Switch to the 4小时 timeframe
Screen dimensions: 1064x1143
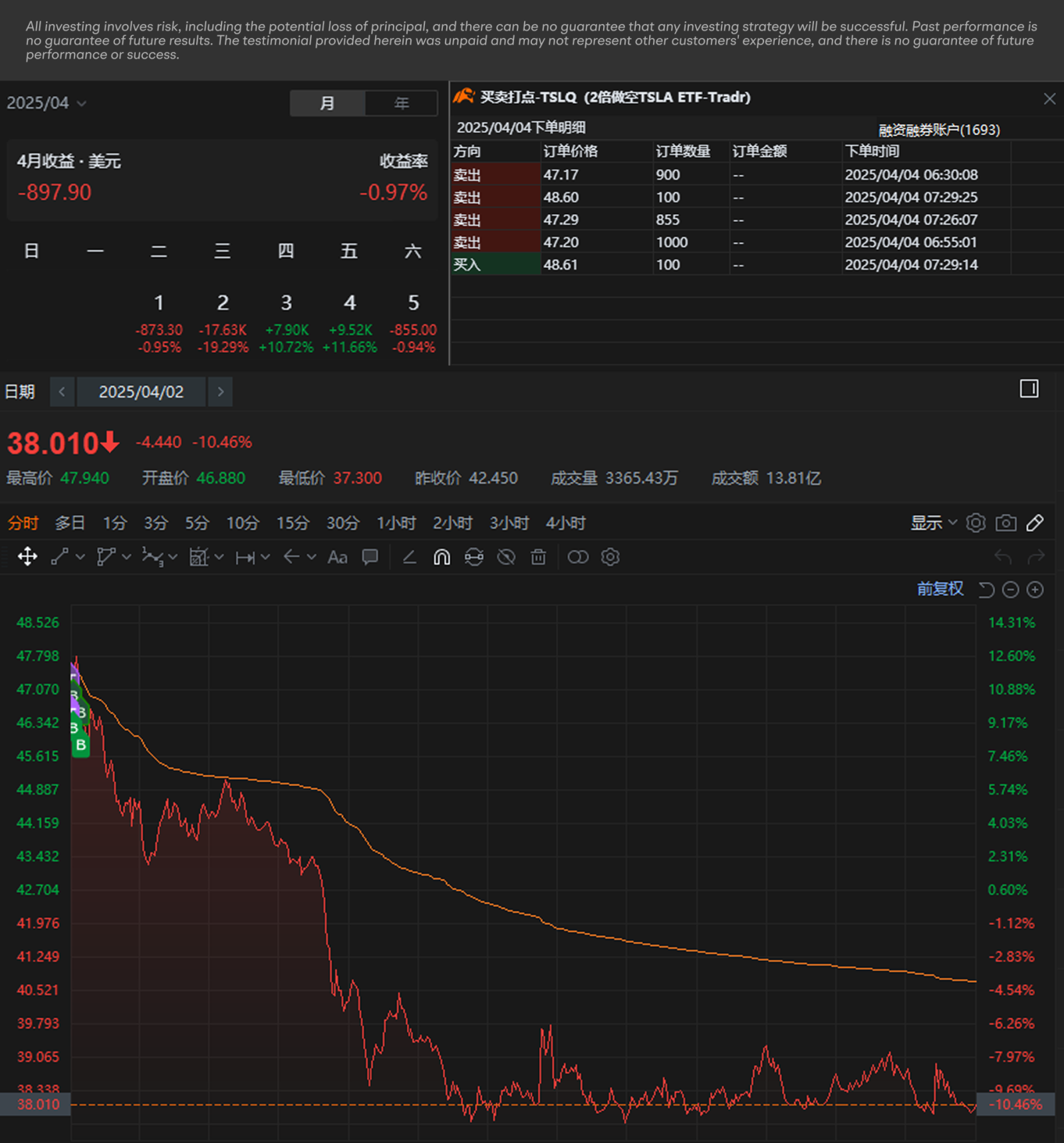pyautogui.click(x=566, y=523)
